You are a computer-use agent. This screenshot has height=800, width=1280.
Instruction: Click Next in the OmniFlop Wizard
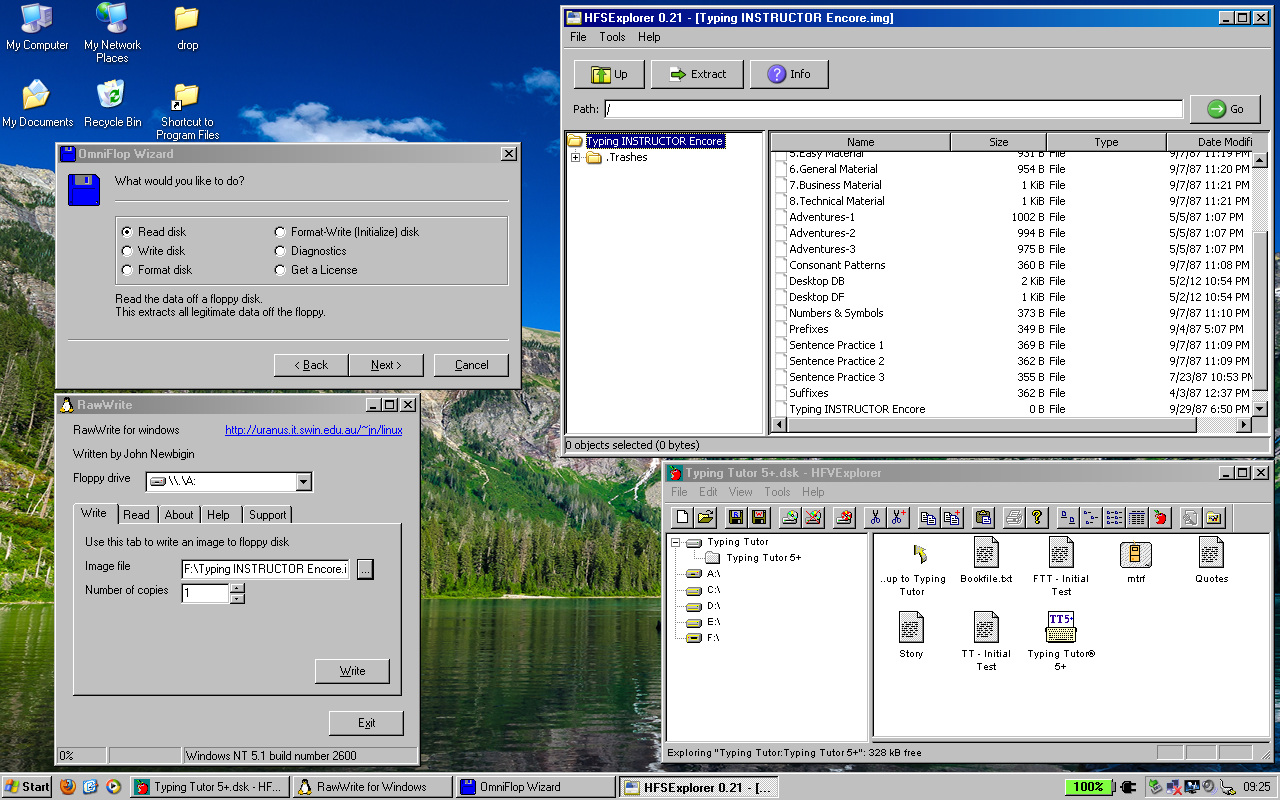[386, 365]
